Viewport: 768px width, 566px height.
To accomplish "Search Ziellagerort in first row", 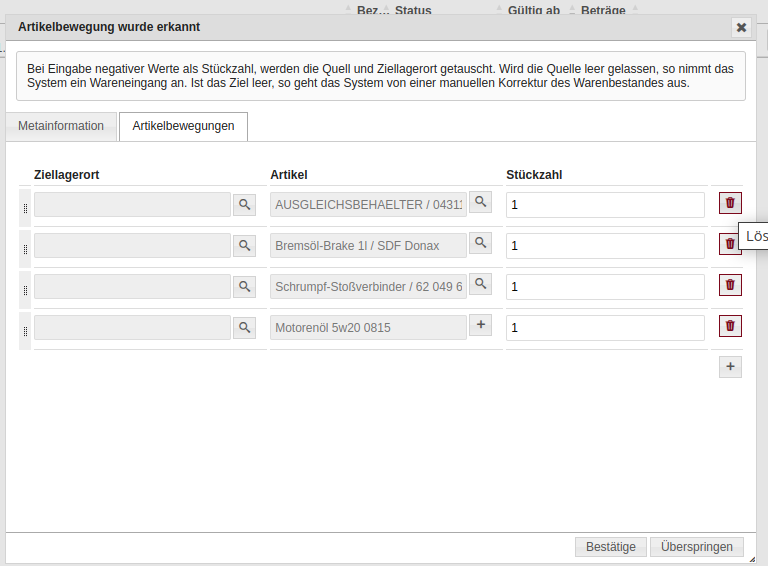I will (244, 205).
